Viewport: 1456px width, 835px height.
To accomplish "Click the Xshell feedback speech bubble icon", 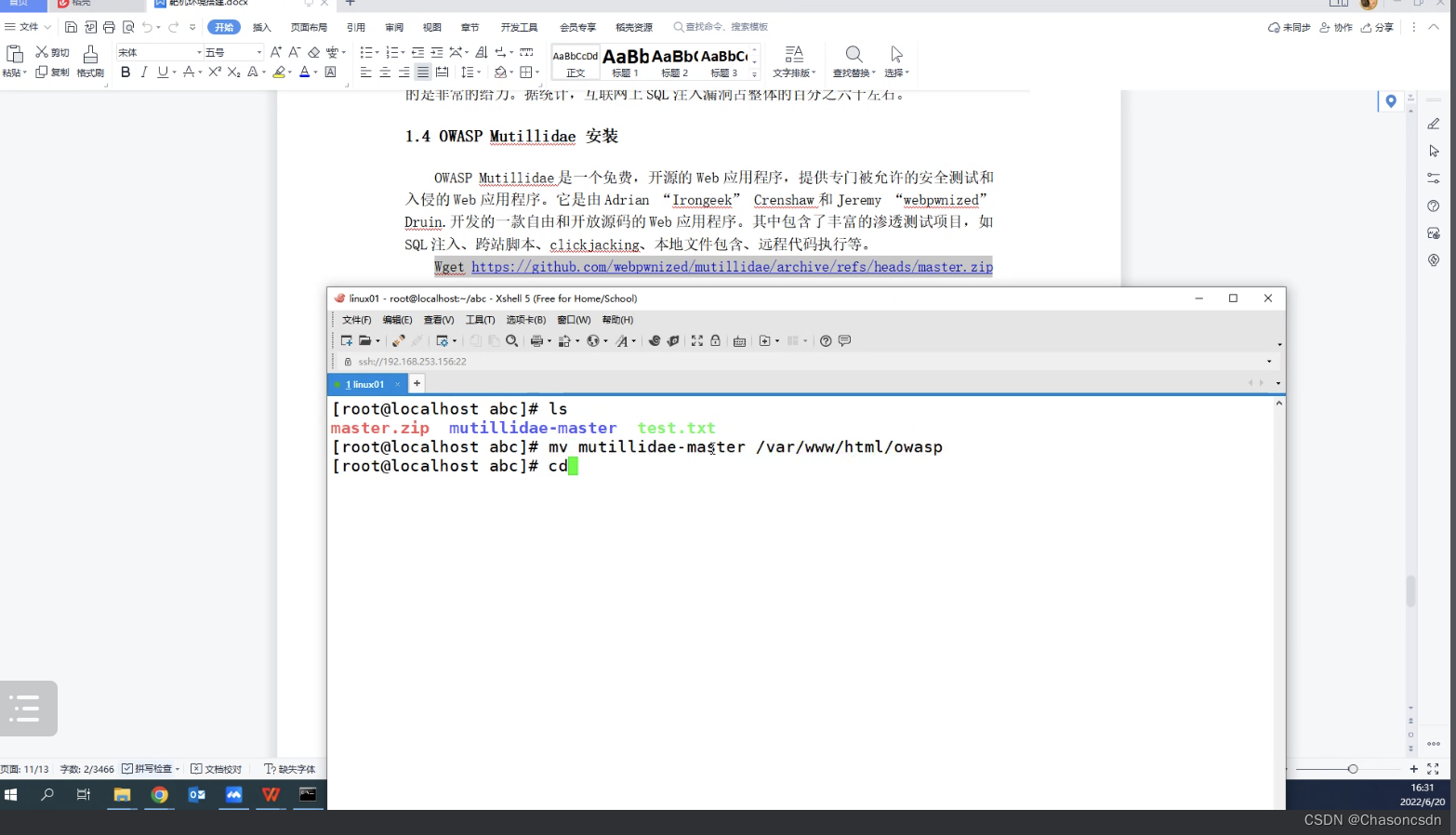I will point(844,341).
